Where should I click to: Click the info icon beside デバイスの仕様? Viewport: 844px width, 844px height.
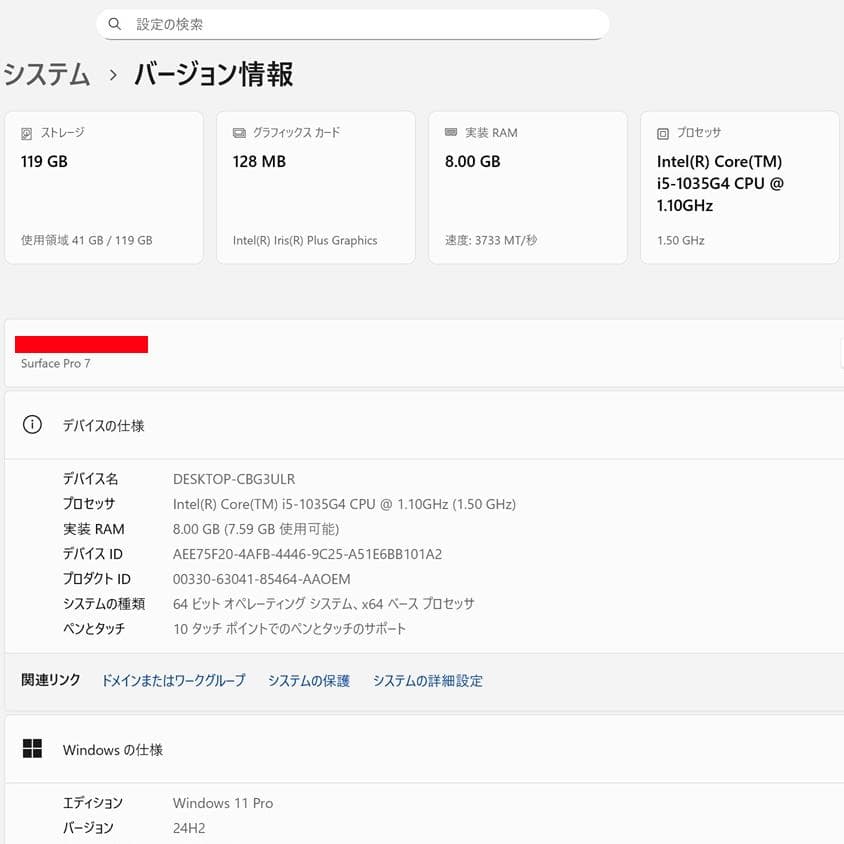(31, 424)
